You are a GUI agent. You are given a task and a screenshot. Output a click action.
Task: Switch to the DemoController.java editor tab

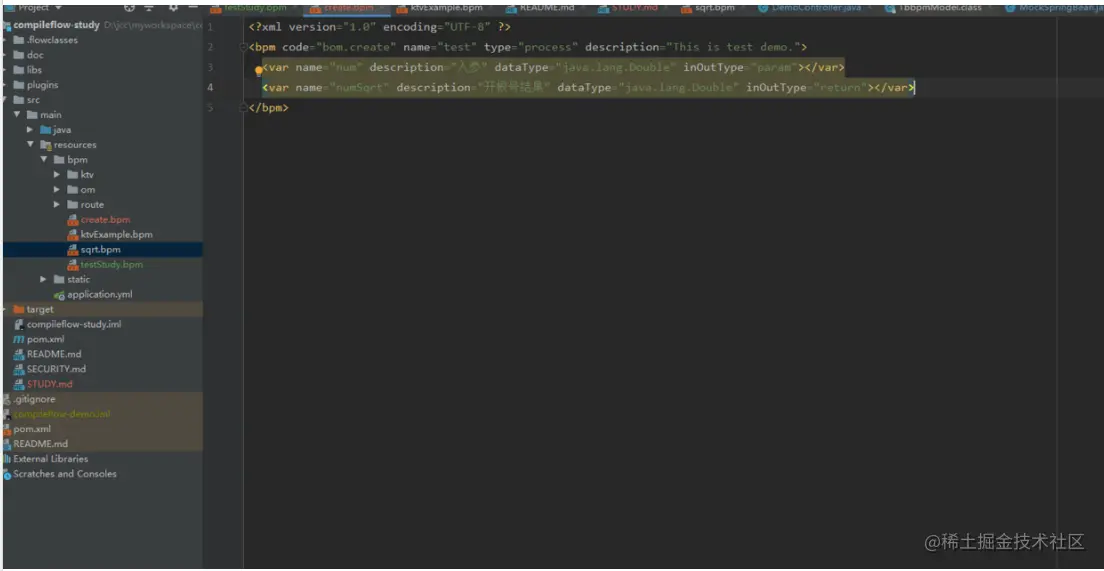coord(815,8)
